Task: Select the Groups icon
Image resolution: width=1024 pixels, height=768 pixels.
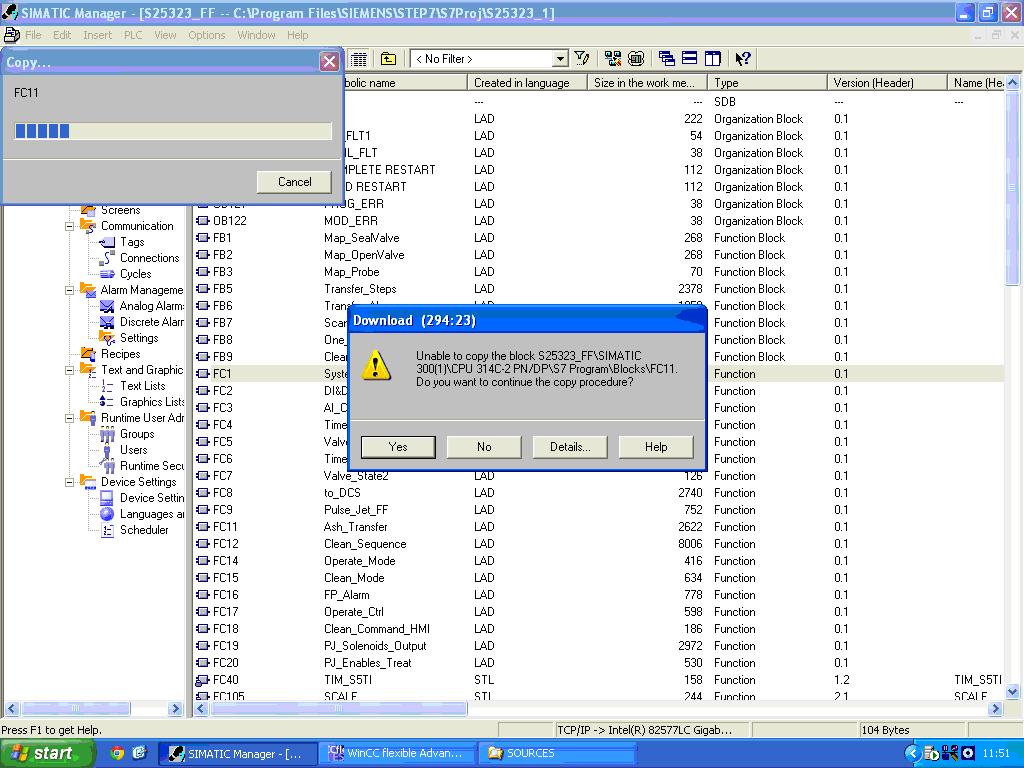Action: click(x=107, y=434)
